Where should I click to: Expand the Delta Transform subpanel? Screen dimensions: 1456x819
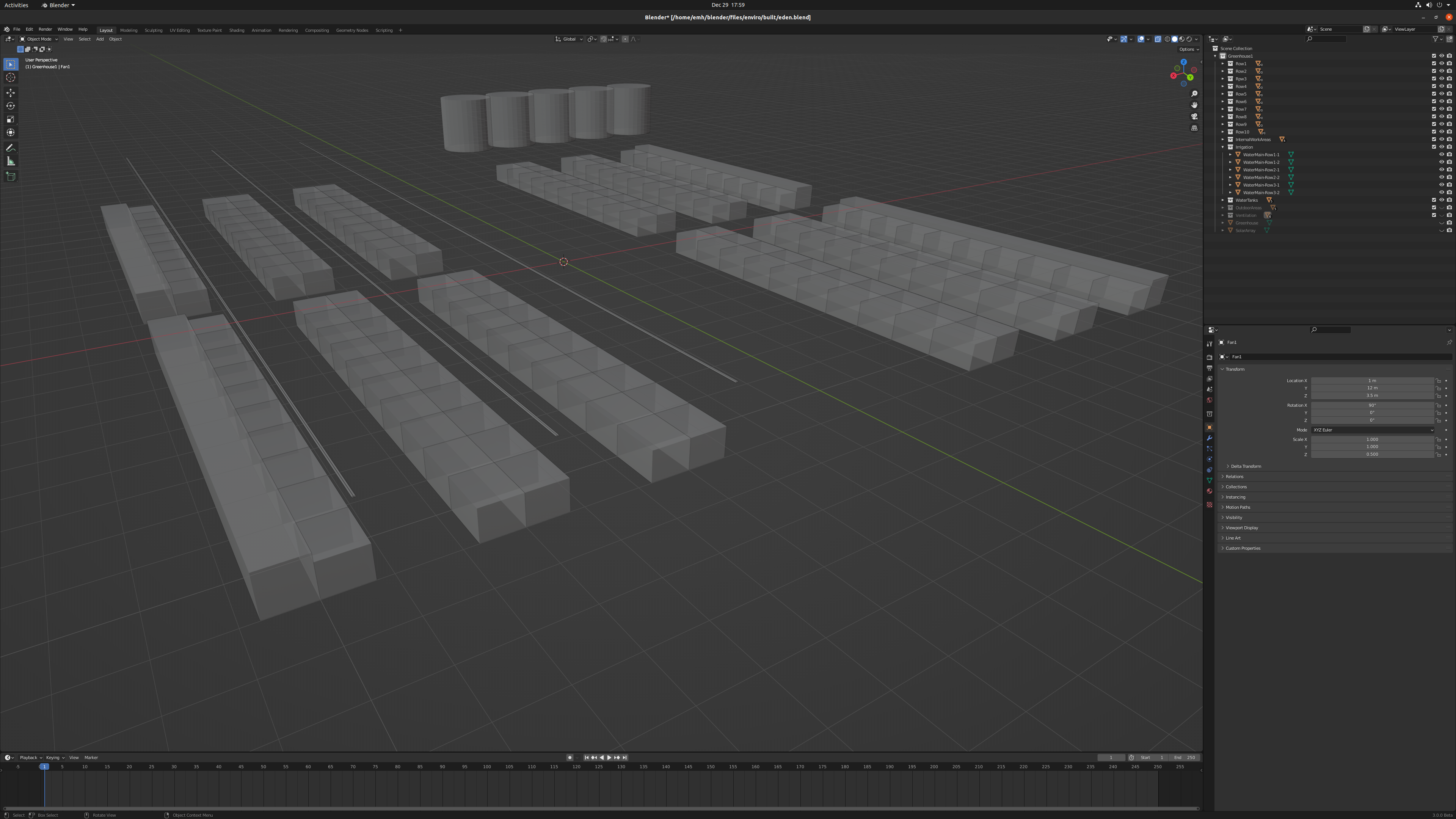coord(1246,466)
